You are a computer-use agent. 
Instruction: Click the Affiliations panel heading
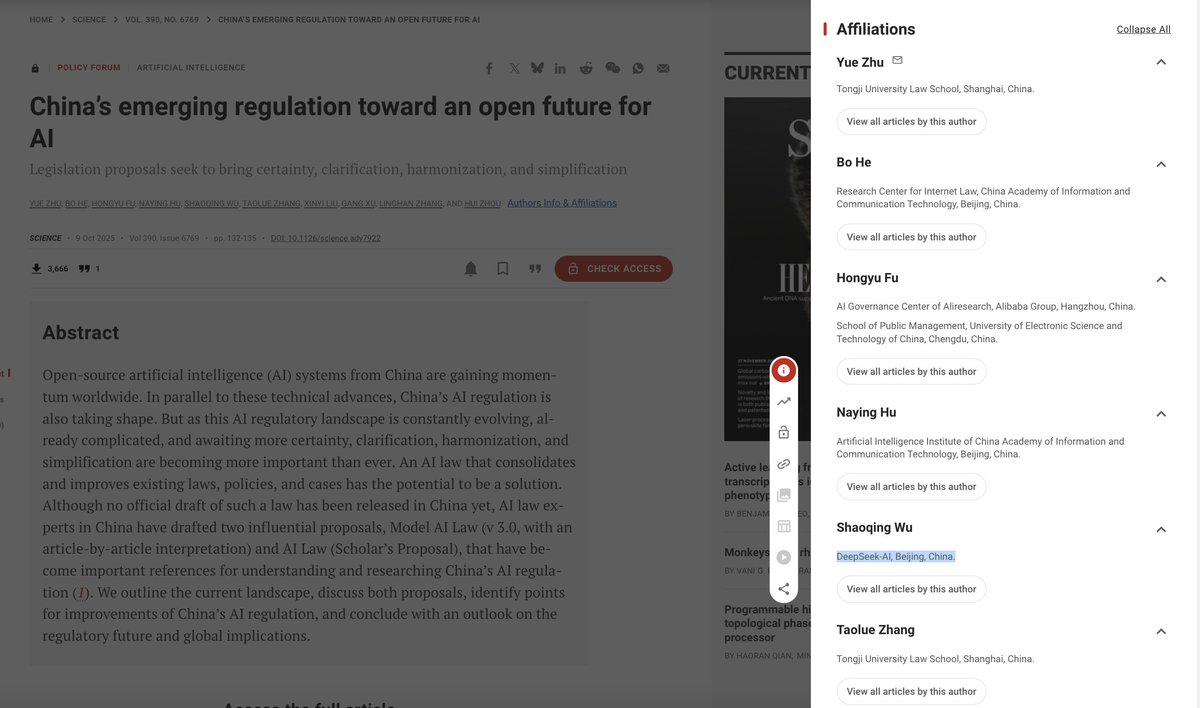[x=876, y=29]
